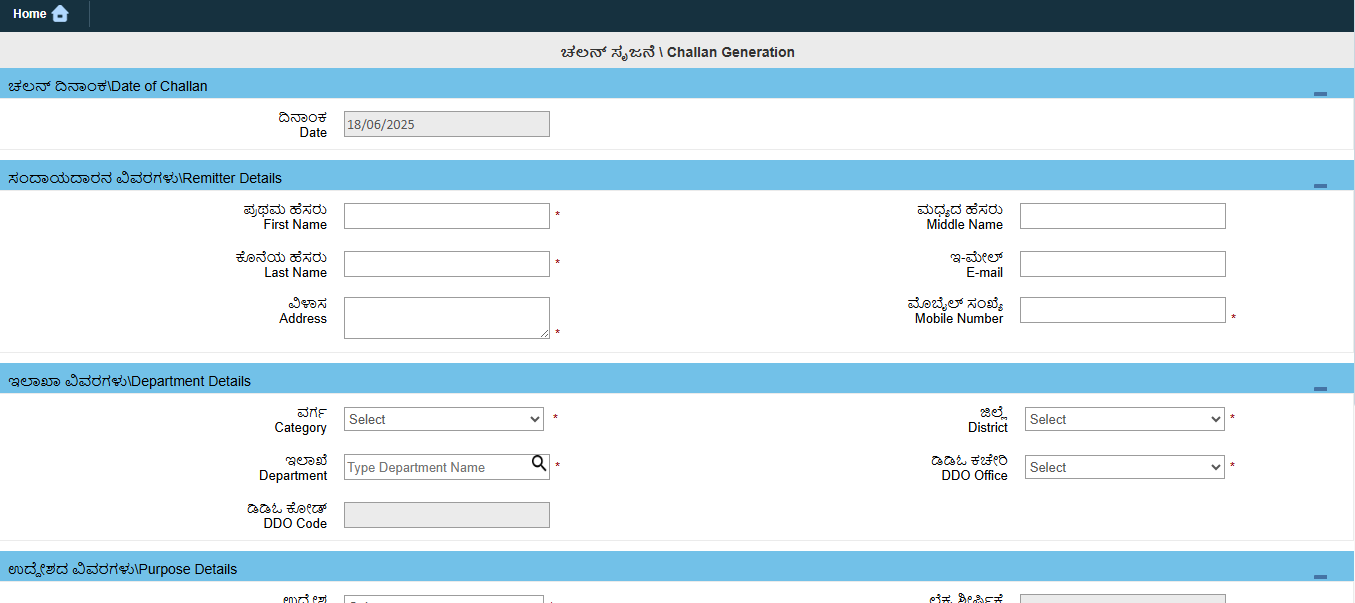The height and width of the screenshot is (603, 1355).
Task: Open the Category dropdown
Action: pyautogui.click(x=443, y=418)
